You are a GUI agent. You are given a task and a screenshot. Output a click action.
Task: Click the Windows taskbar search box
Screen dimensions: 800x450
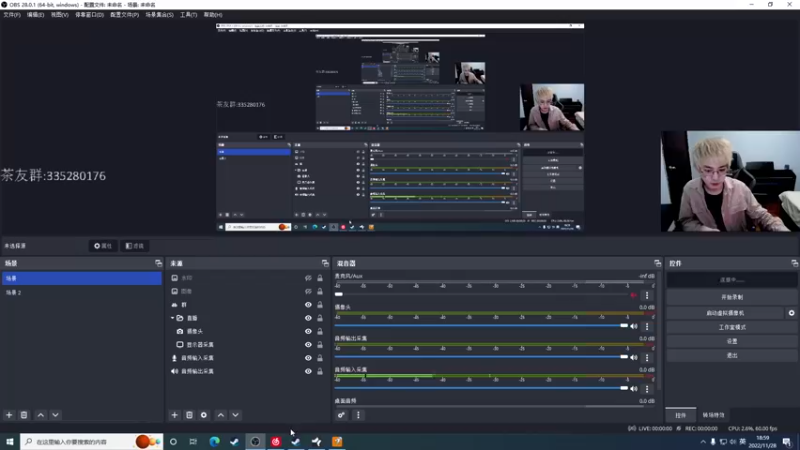click(92, 441)
